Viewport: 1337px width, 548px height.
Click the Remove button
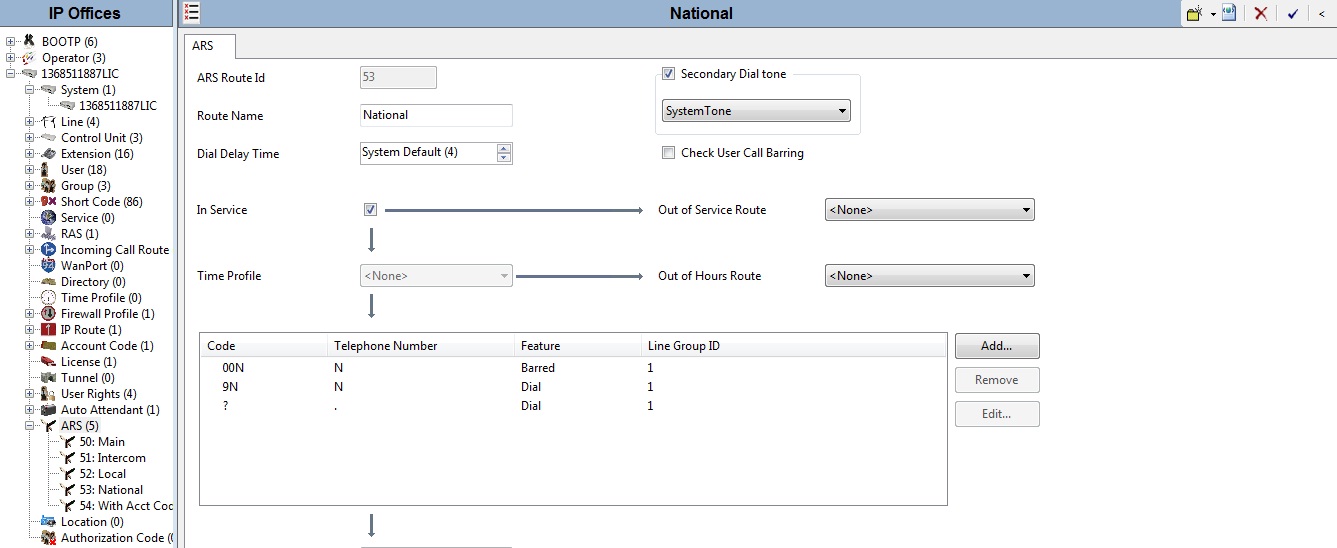click(997, 380)
